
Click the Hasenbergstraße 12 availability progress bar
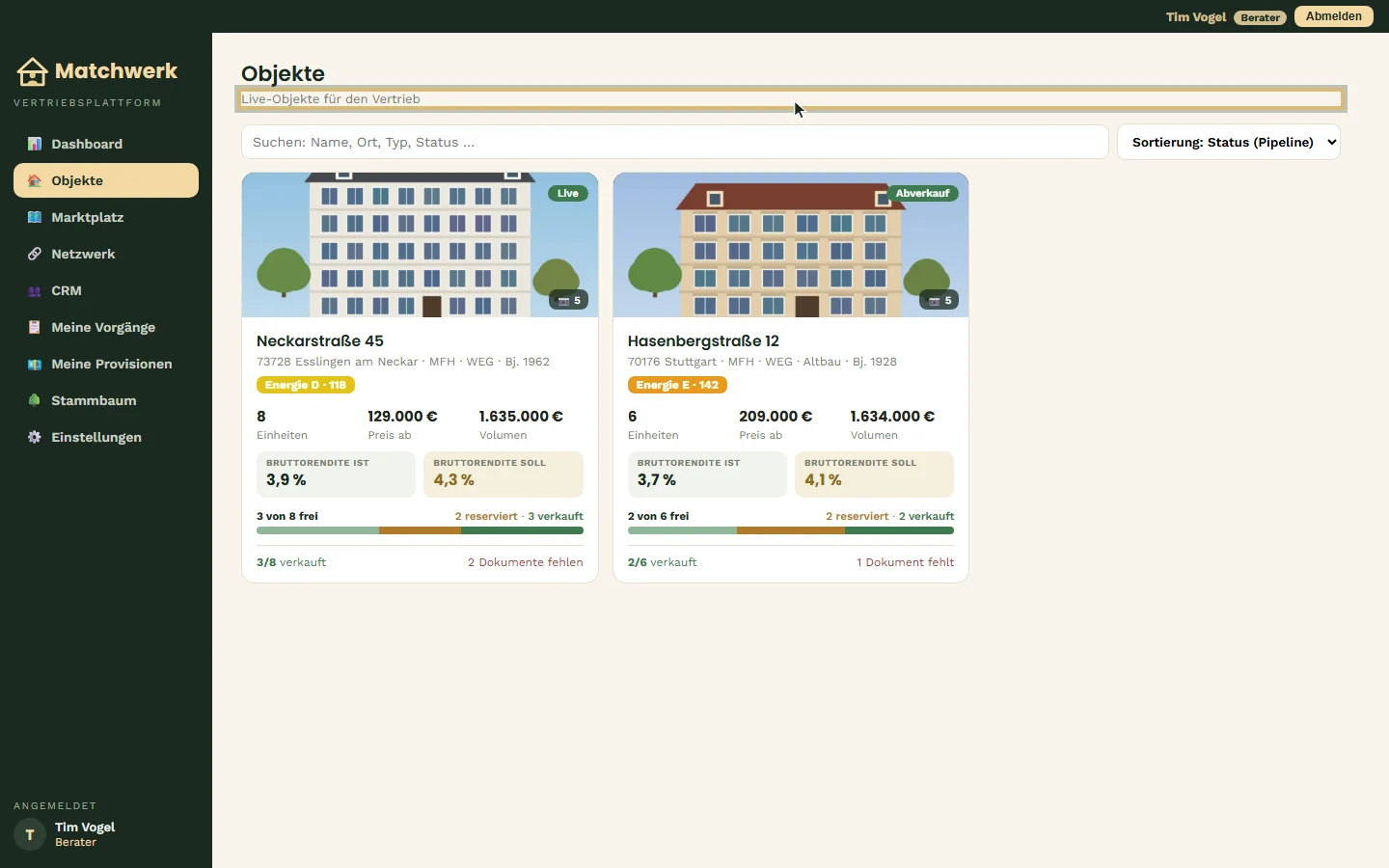(x=791, y=530)
